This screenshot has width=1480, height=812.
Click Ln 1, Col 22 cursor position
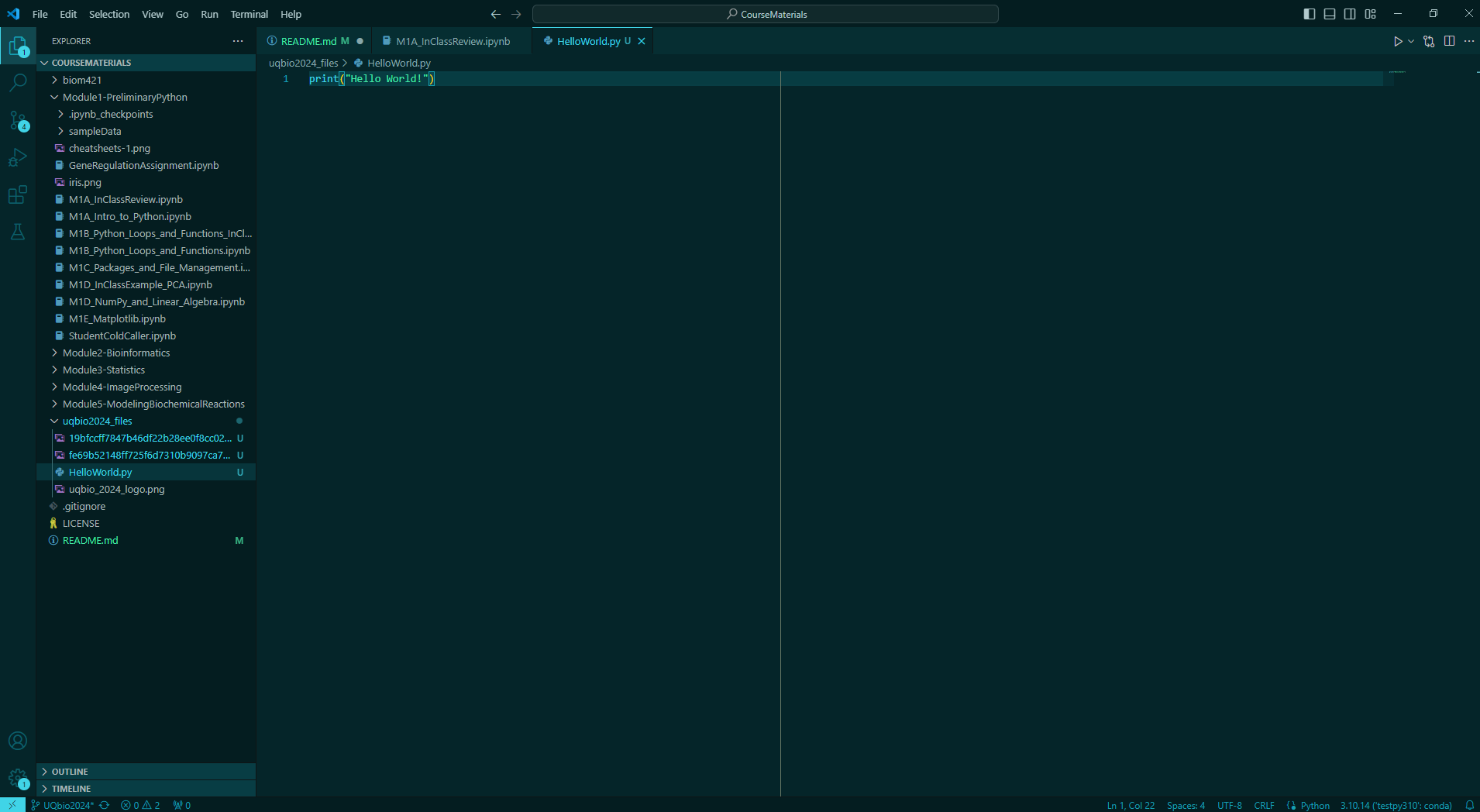pos(1131,805)
